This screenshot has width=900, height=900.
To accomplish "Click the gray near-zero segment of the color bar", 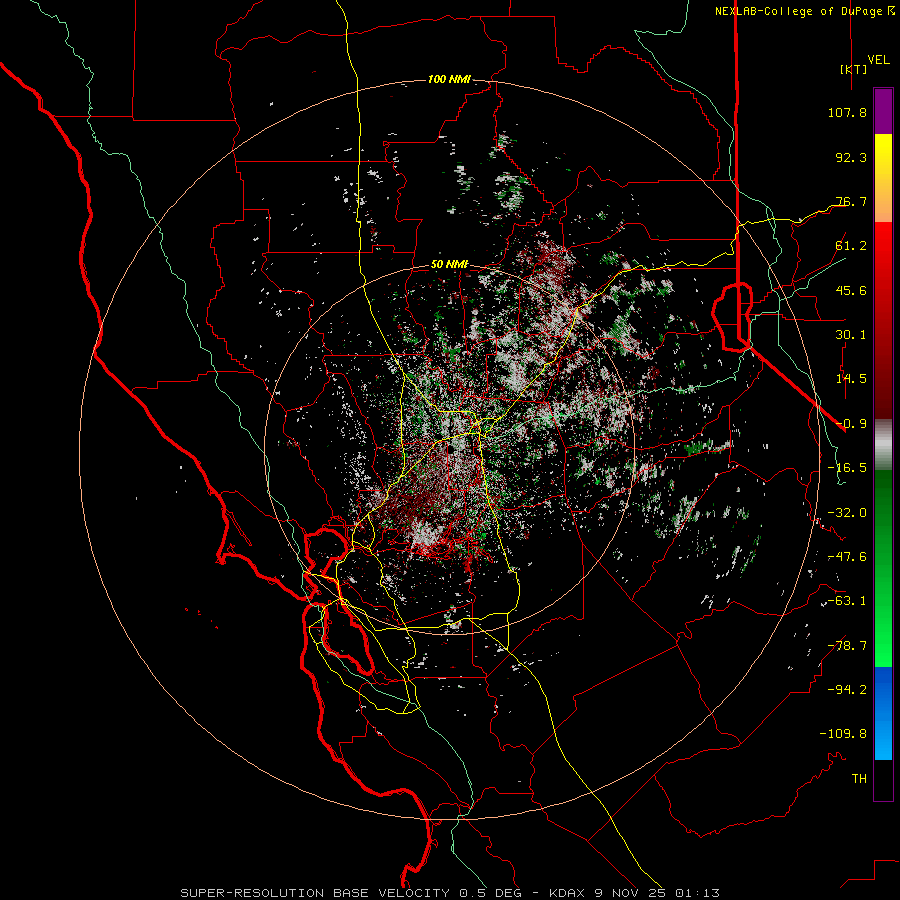I will tap(883, 445).
